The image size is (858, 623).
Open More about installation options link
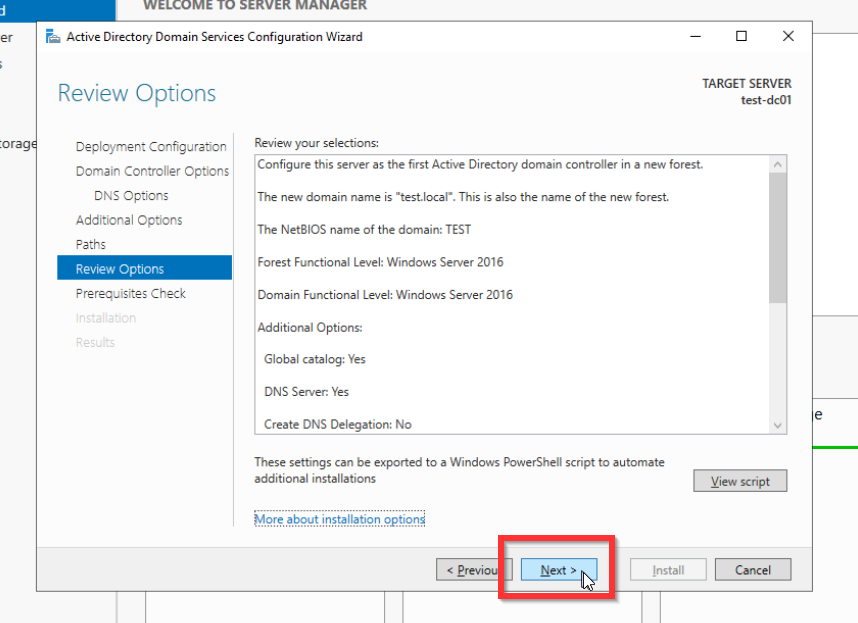point(340,519)
